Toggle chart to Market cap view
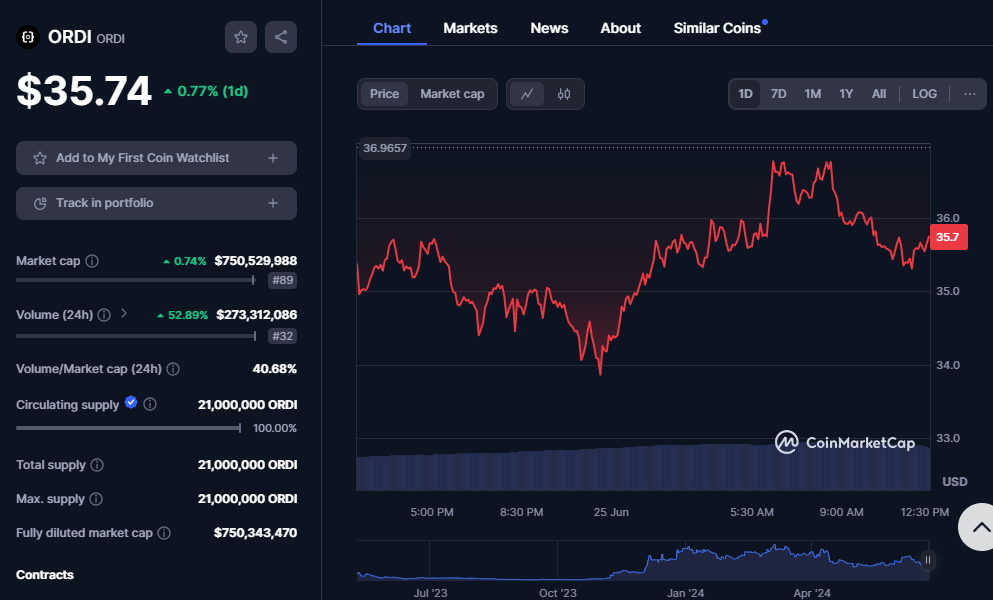The image size is (993, 600). [452, 94]
